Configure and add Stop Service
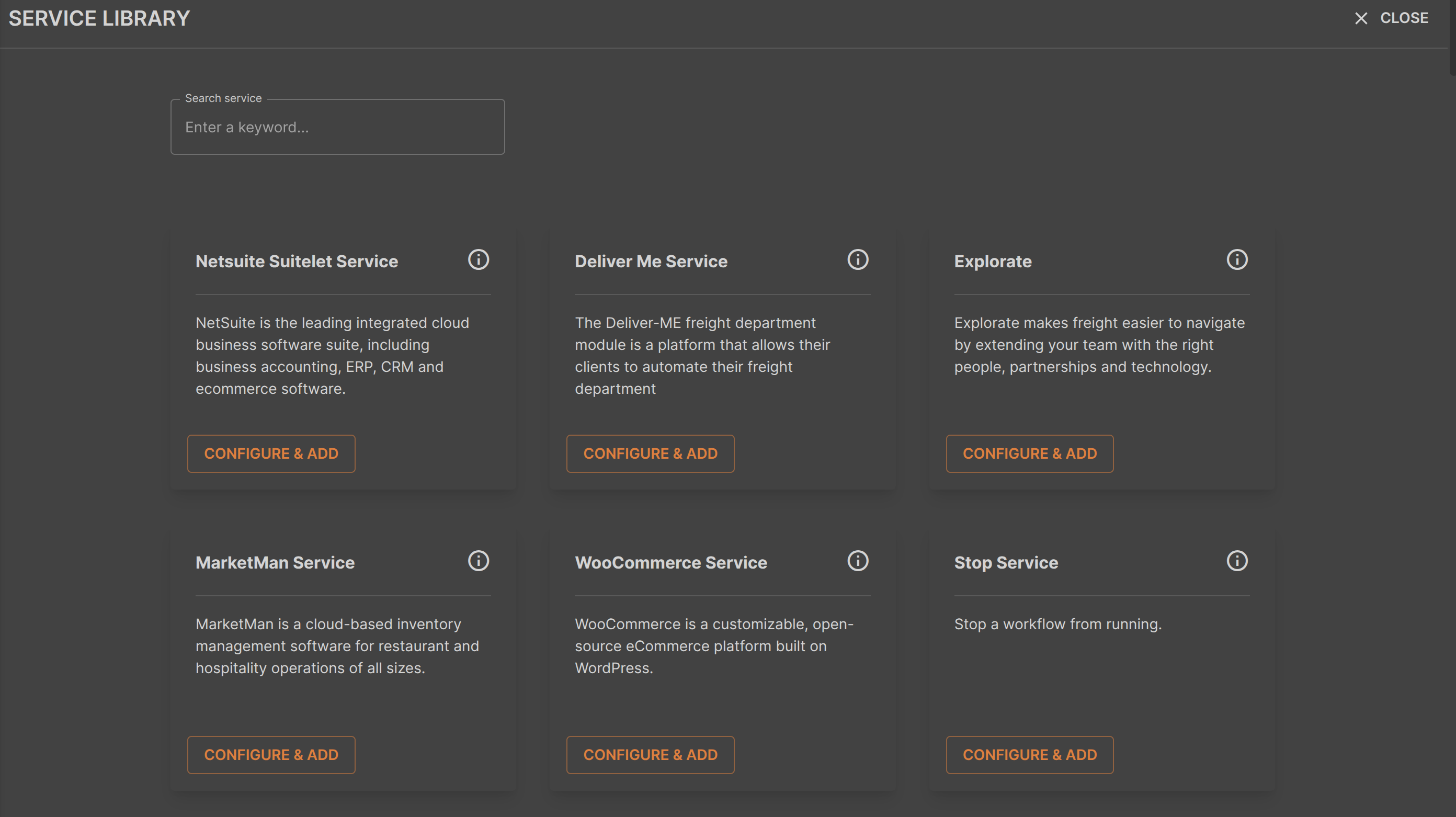This screenshot has height=817, width=1456. point(1030,755)
